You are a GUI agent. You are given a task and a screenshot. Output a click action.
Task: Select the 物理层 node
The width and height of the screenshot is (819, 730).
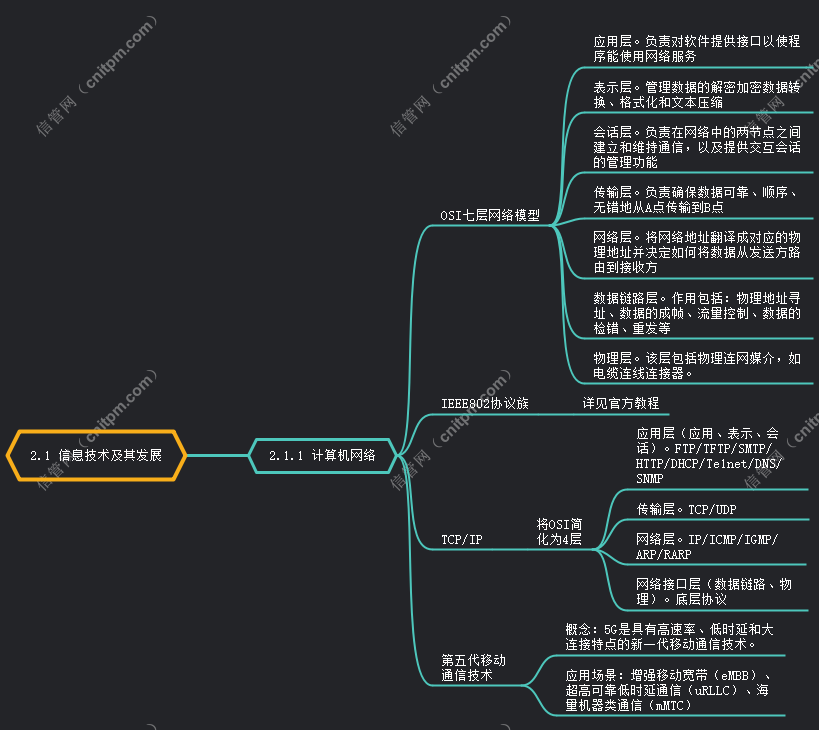(696, 365)
